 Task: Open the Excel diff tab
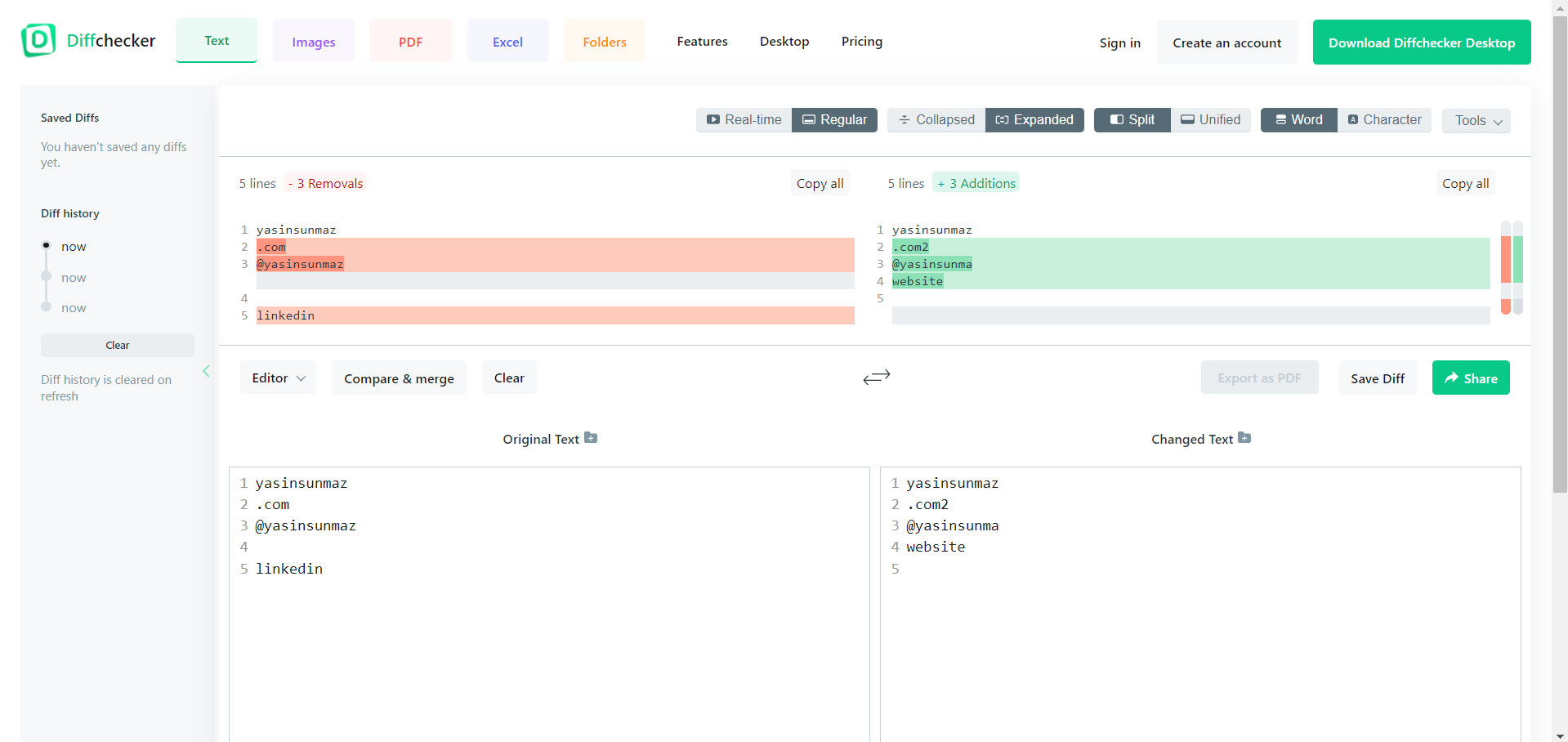tap(507, 42)
